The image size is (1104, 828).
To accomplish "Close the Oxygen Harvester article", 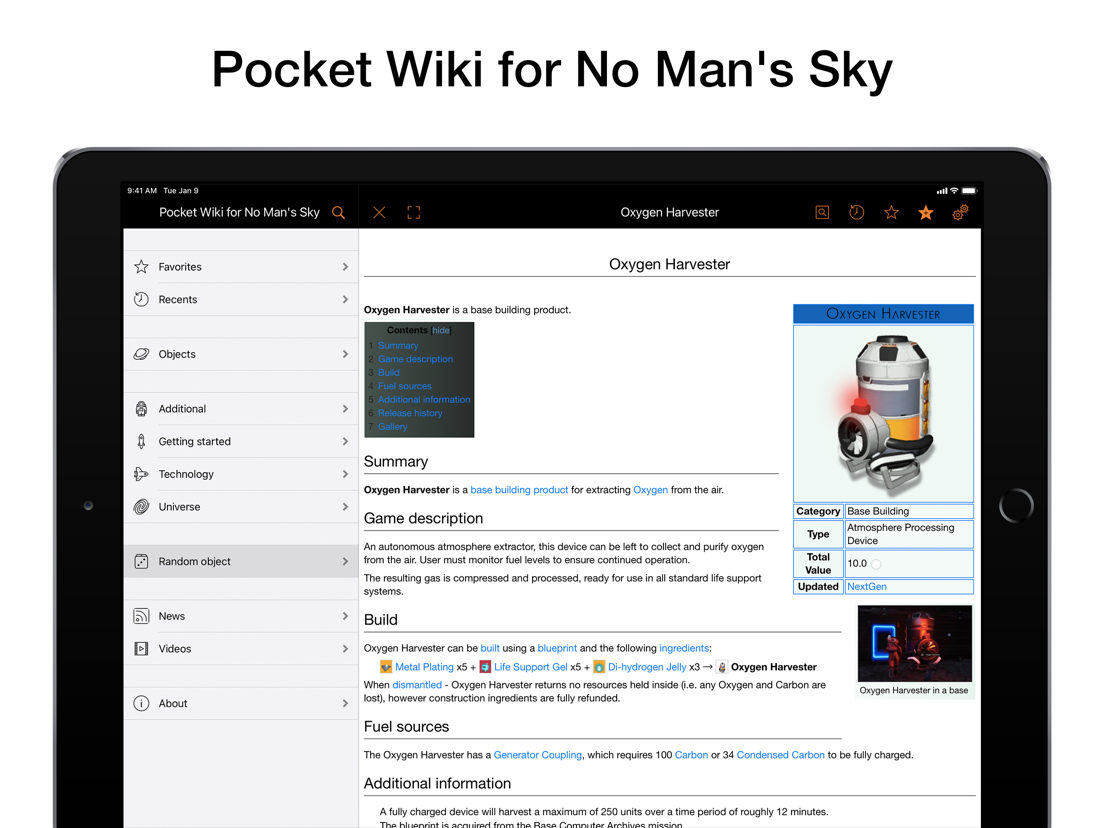I will click(379, 213).
